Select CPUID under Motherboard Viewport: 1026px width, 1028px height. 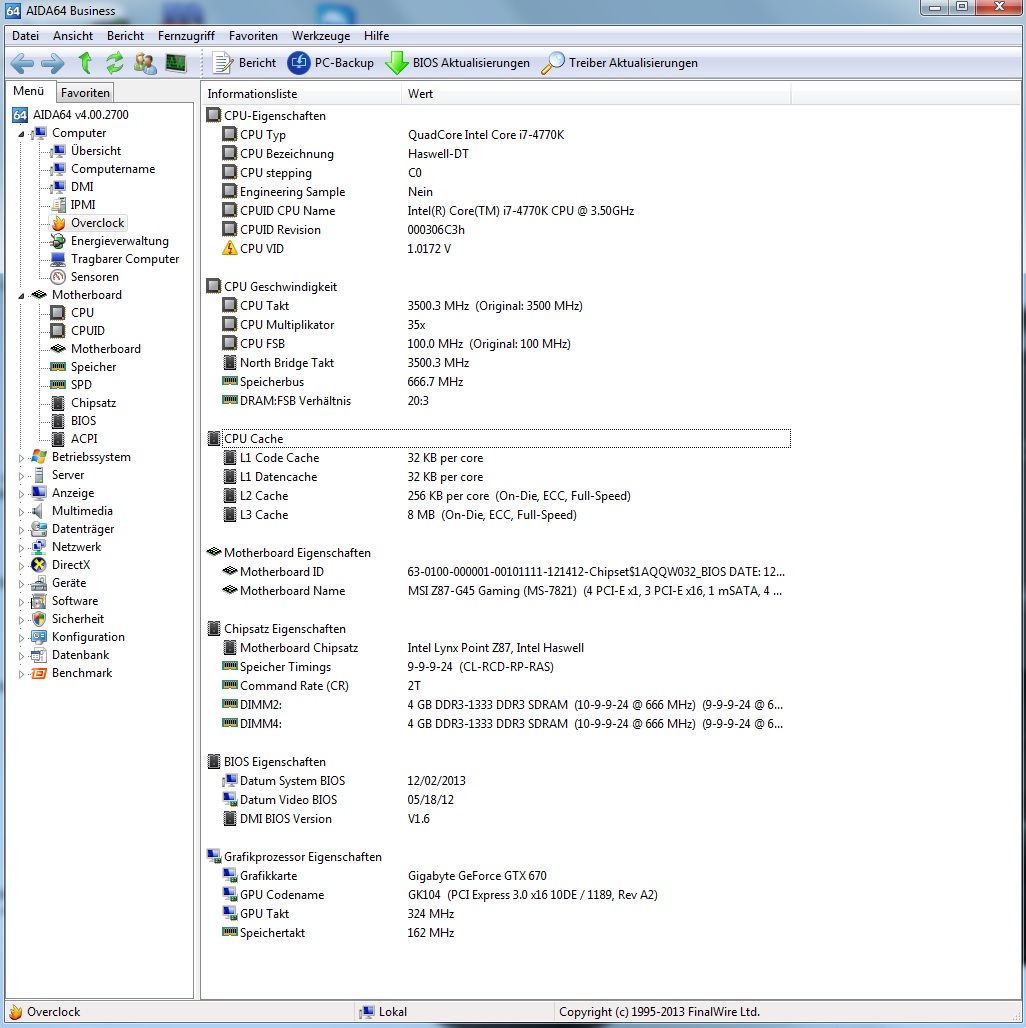click(x=88, y=330)
